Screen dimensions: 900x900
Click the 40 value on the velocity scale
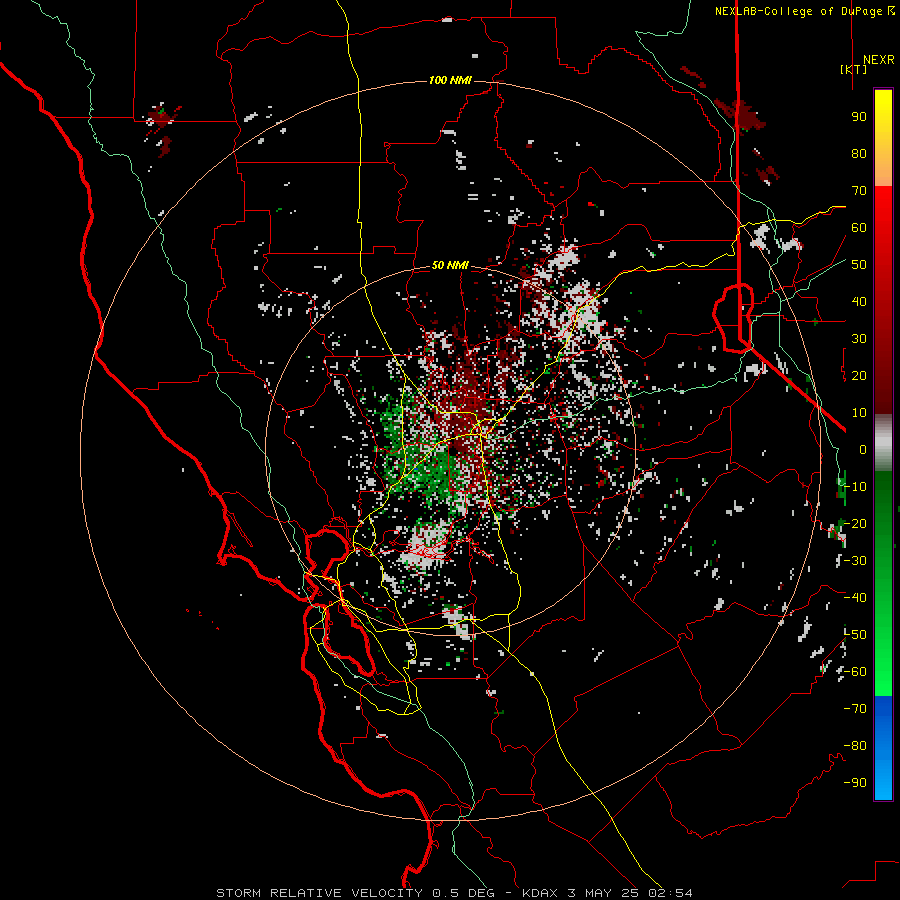coord(859,302)
